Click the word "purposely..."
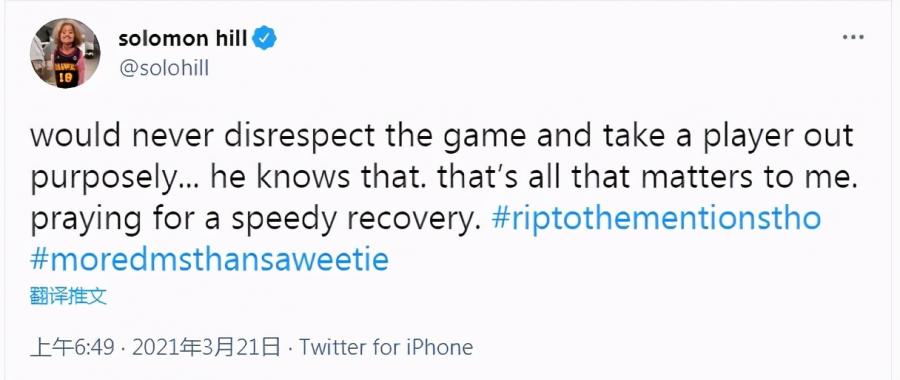The width and height of the screenshot is (900, 380). (115, 180)
